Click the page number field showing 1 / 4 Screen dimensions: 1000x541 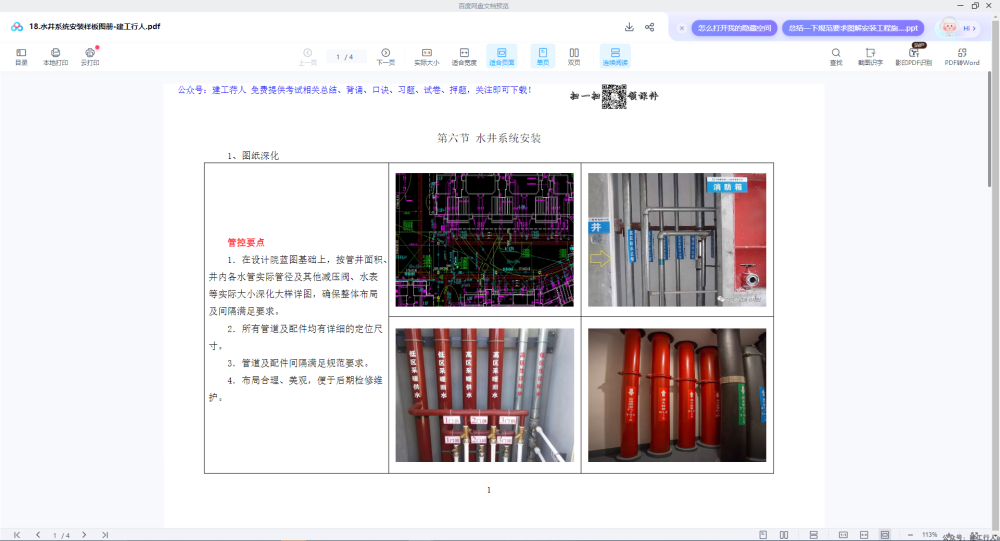tap(344, 57)
